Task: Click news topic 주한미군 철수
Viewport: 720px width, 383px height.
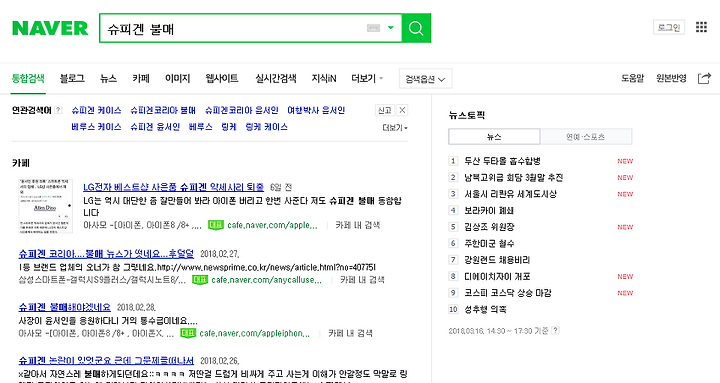Action: [489, 243]
